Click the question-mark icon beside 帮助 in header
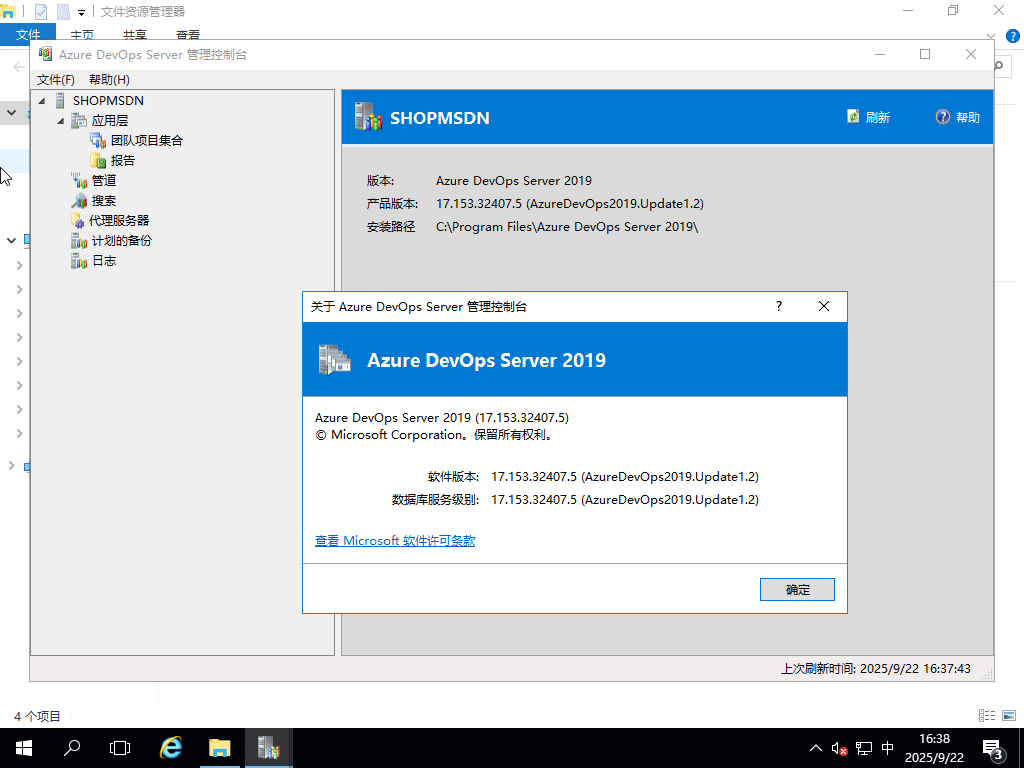Image resolution: width=1024 pixels, height=768 pixels. click(942, 117)
